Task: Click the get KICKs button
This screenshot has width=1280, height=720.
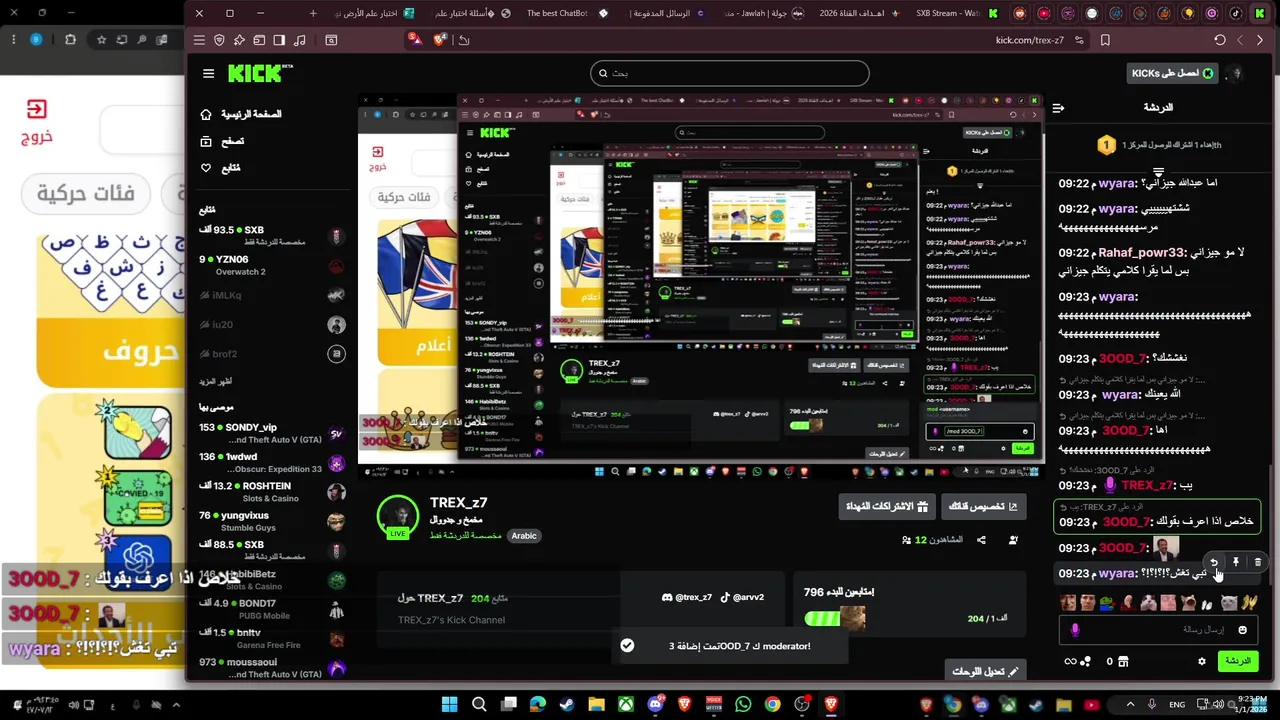Action: pyautogui.click(x=1171, y=73)
